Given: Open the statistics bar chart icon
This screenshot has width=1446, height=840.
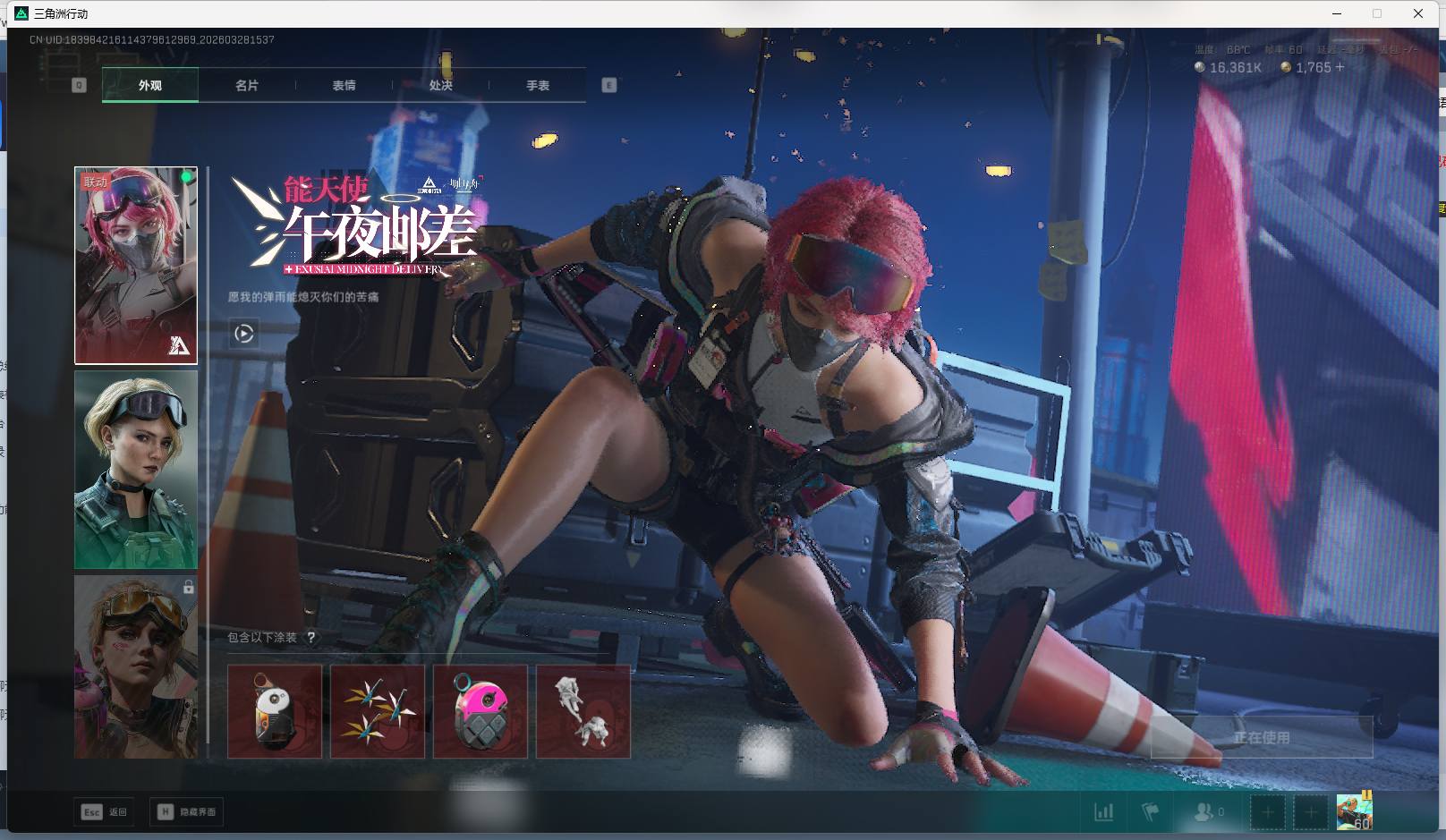Looking at the screenshot, I should click(1104, 812).
